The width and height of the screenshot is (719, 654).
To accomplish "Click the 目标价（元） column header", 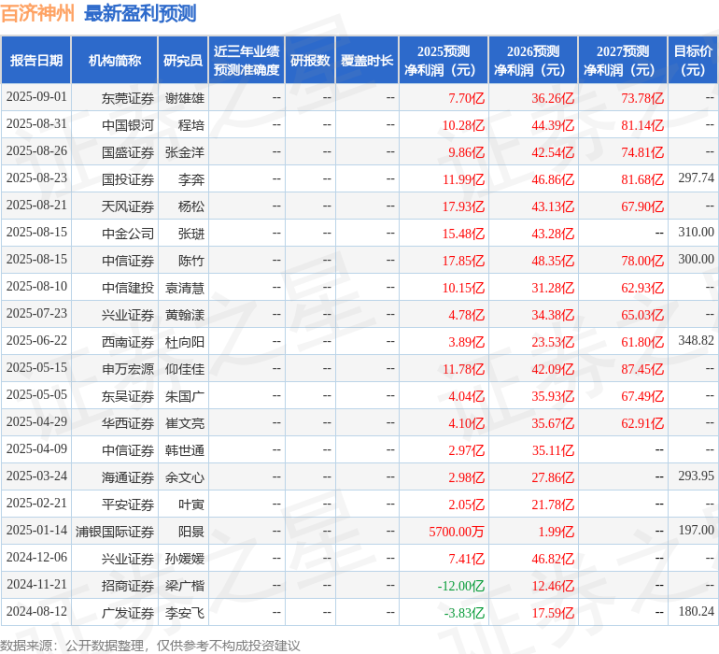I will pyautogui.click(x=693, y=61).
